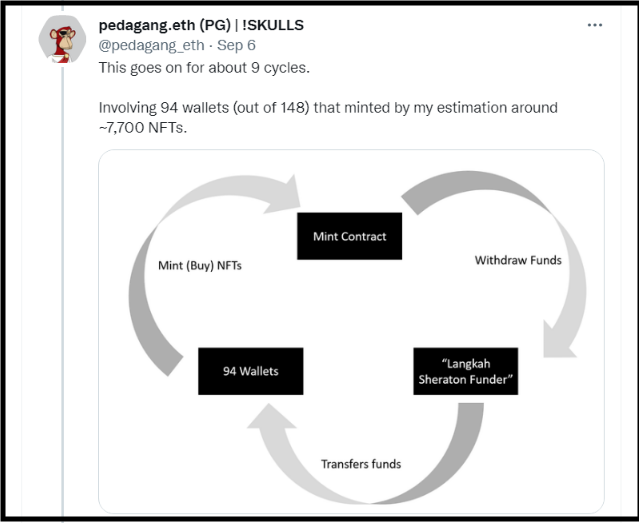The height and width of the screenshot is (523, 639).
Task: Open pedagang.eth (PG) | !SKULLS display name
Action: pos(201,25)
